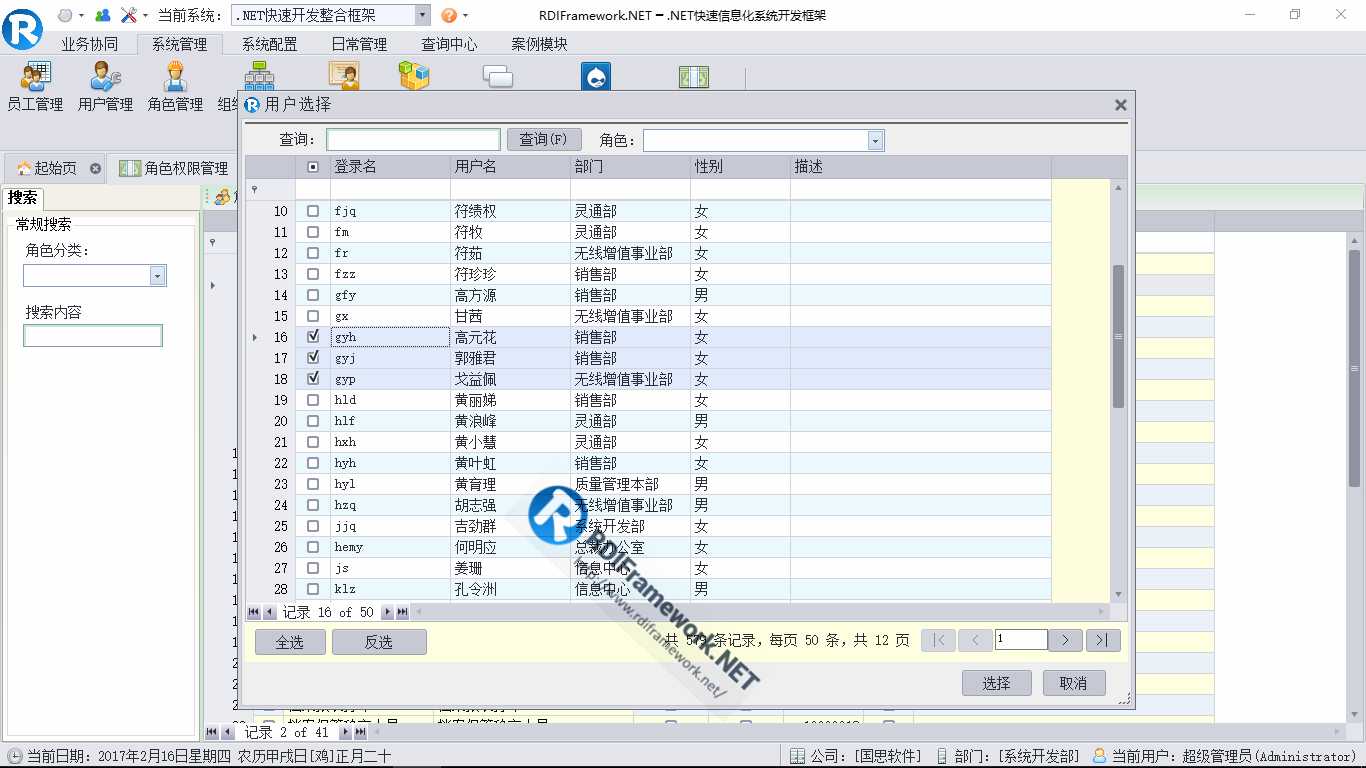Click the certificate with person ribbon icon

tap(344, 77)
